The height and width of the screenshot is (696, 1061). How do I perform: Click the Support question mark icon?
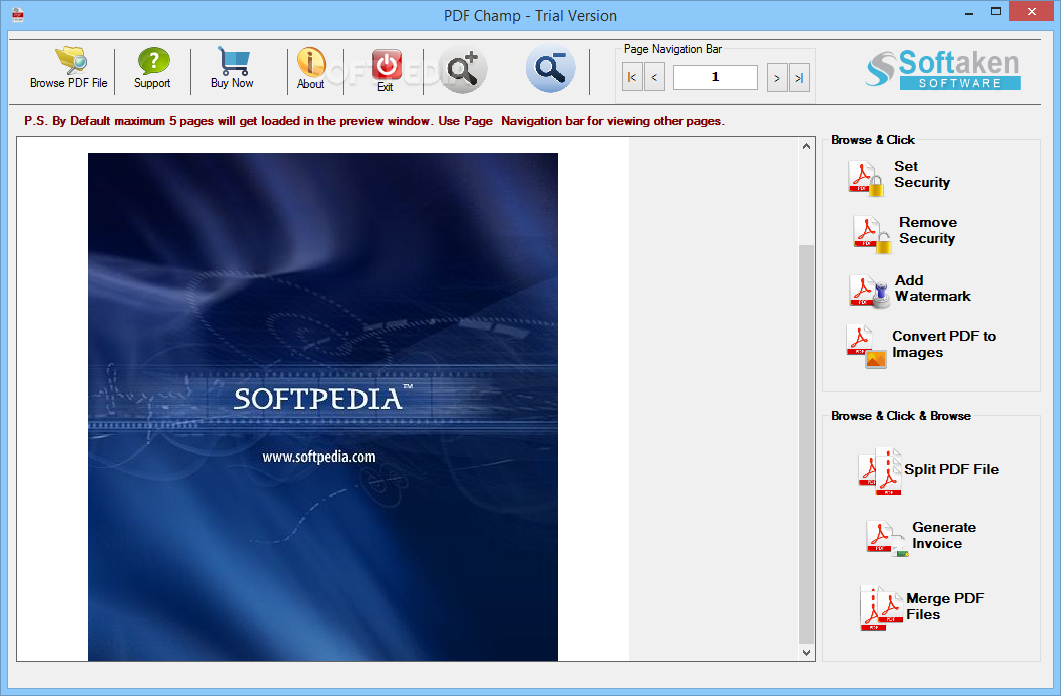click(153, 61)
